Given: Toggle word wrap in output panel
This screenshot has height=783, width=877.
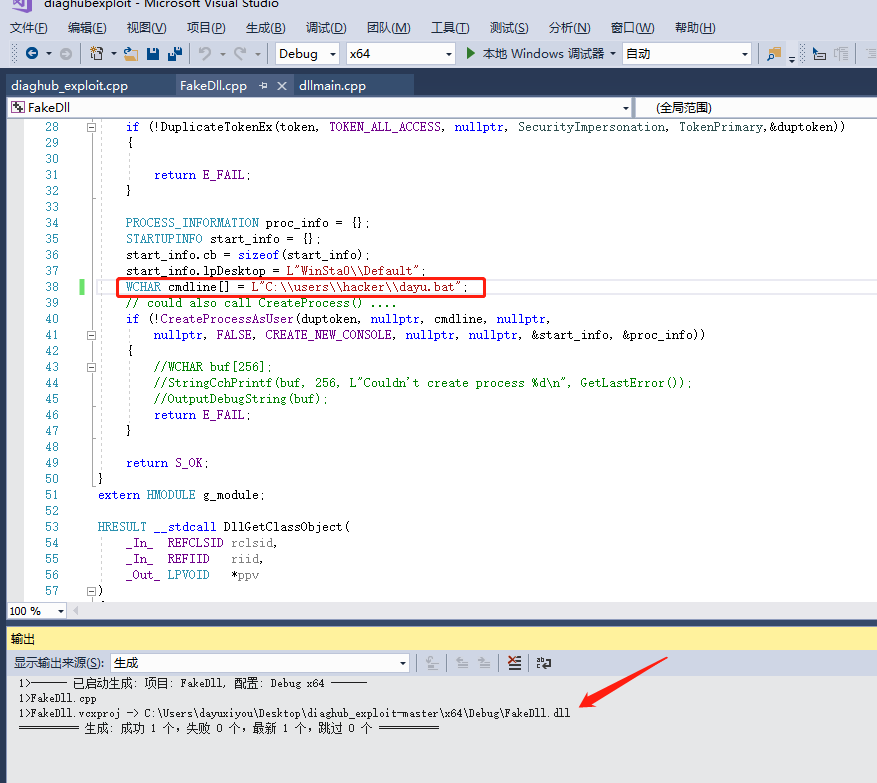Looking at the screenshot, I should 544,663.
